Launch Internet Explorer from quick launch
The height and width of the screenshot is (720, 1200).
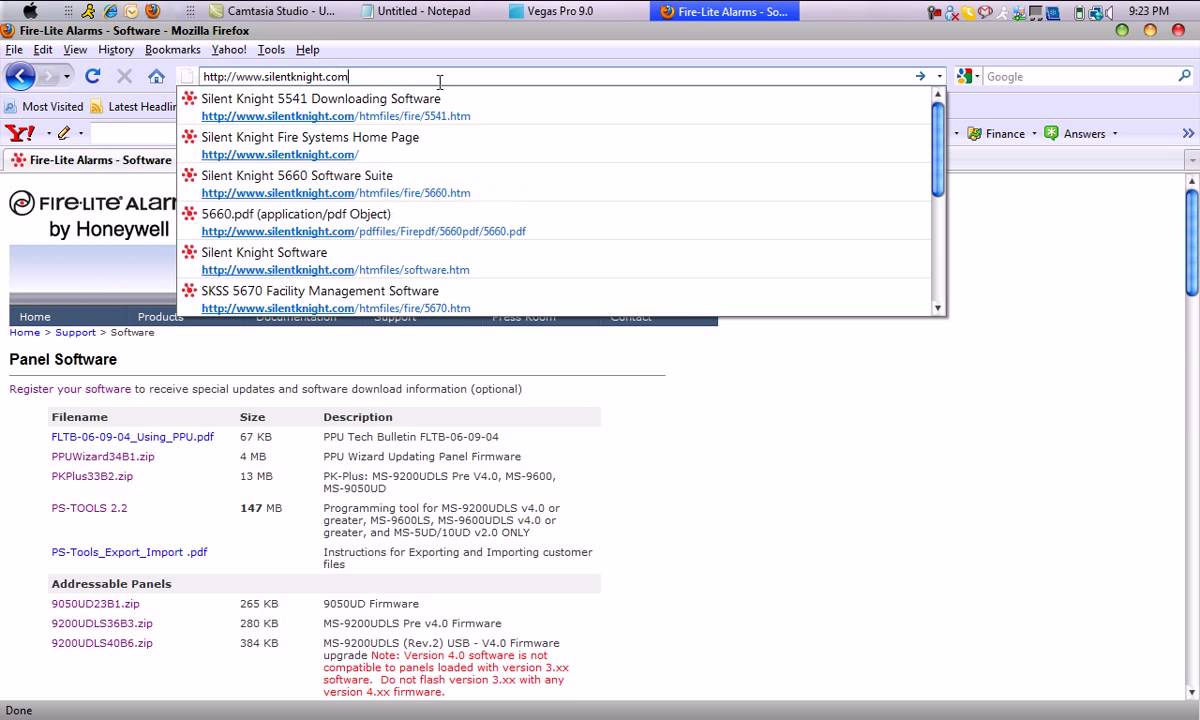[111, 11]
